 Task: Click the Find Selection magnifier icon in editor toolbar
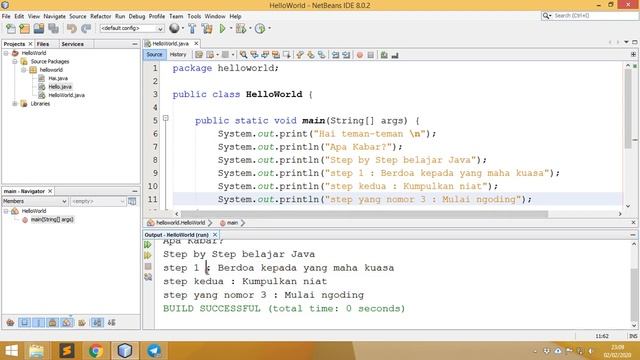243,55
